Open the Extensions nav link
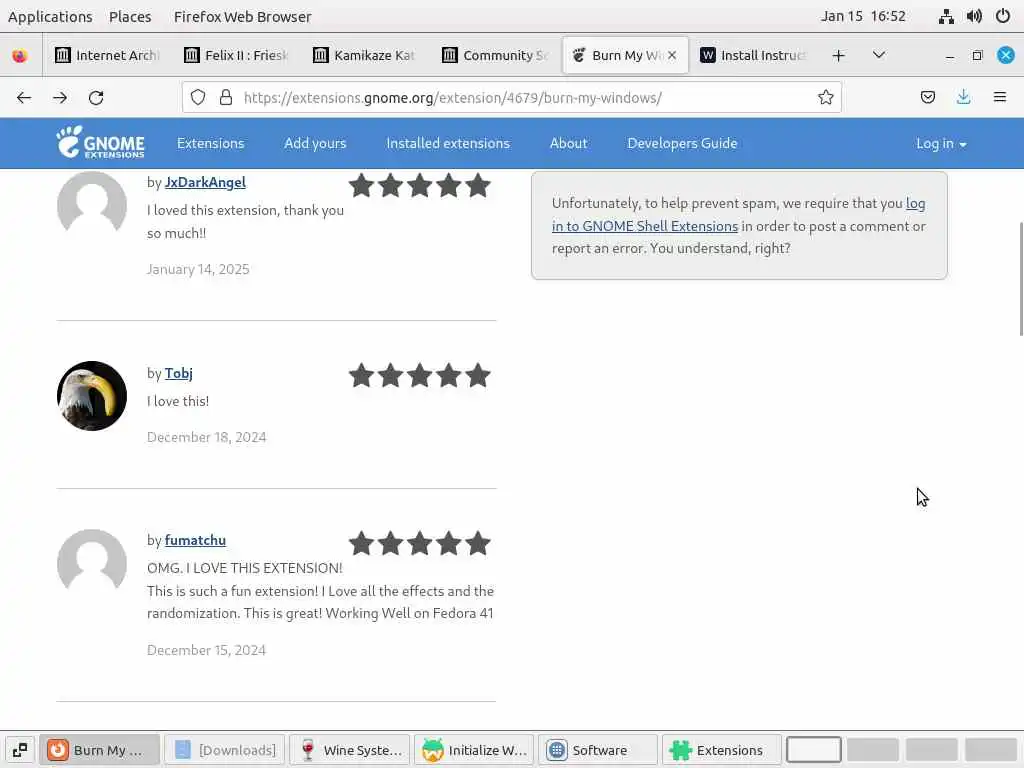 click(x=210, y=143)
